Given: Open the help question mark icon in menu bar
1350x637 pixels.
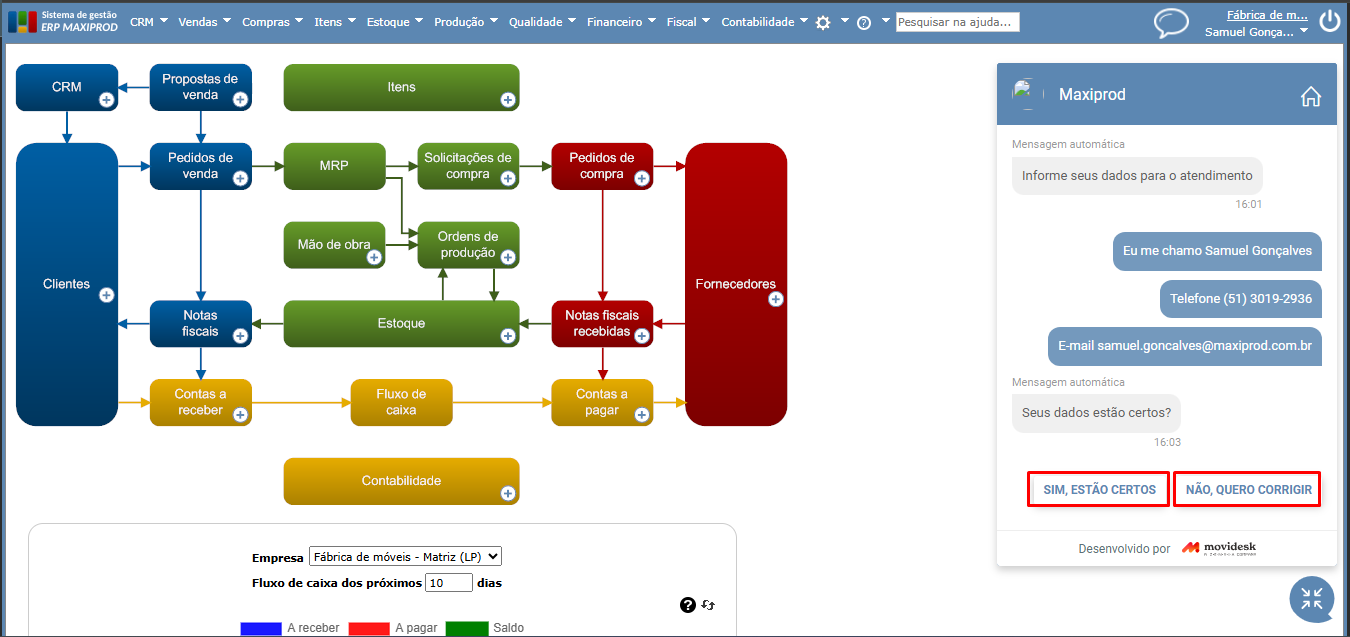Looking at the screenshot, I should (864, 22).
